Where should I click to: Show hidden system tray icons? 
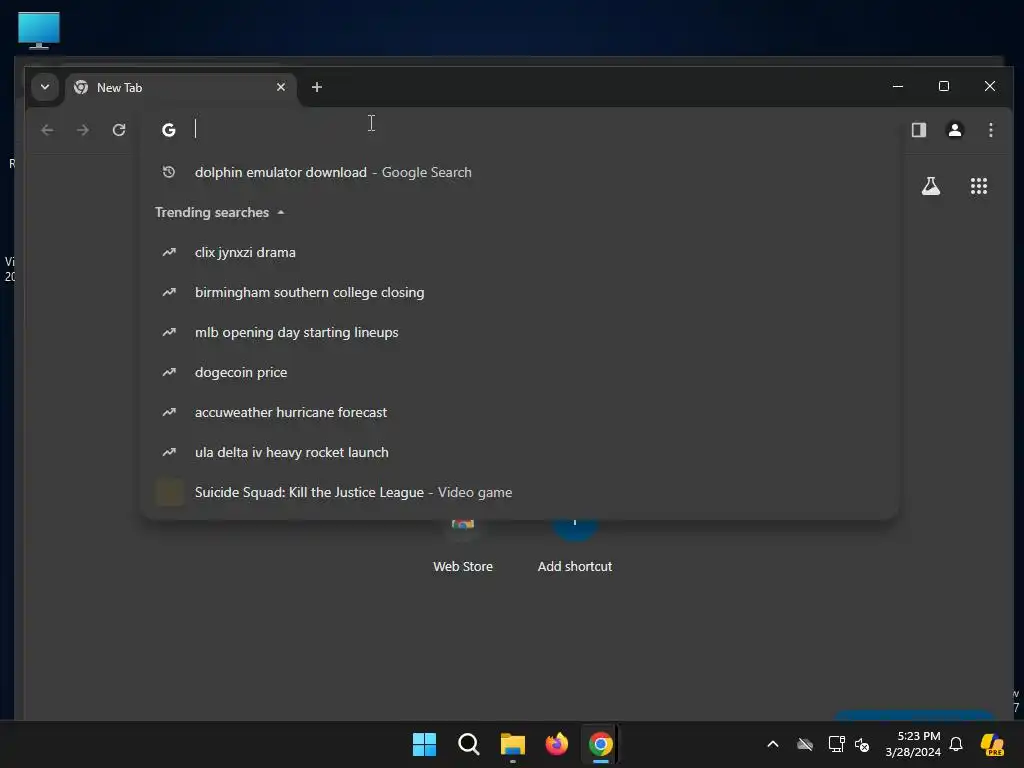pyautogui.click(x=773, y=744)
